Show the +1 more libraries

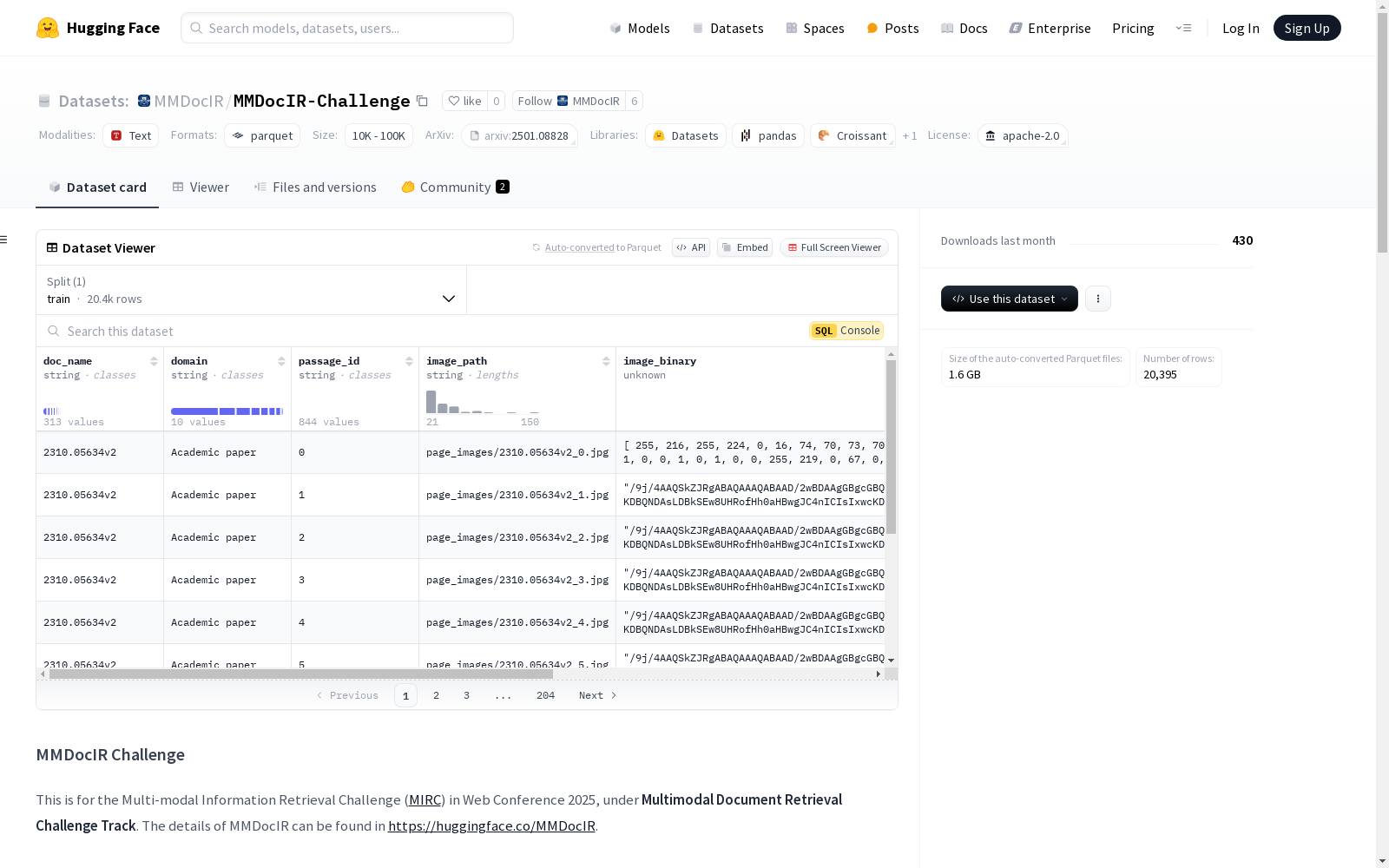tap(910, 135)
